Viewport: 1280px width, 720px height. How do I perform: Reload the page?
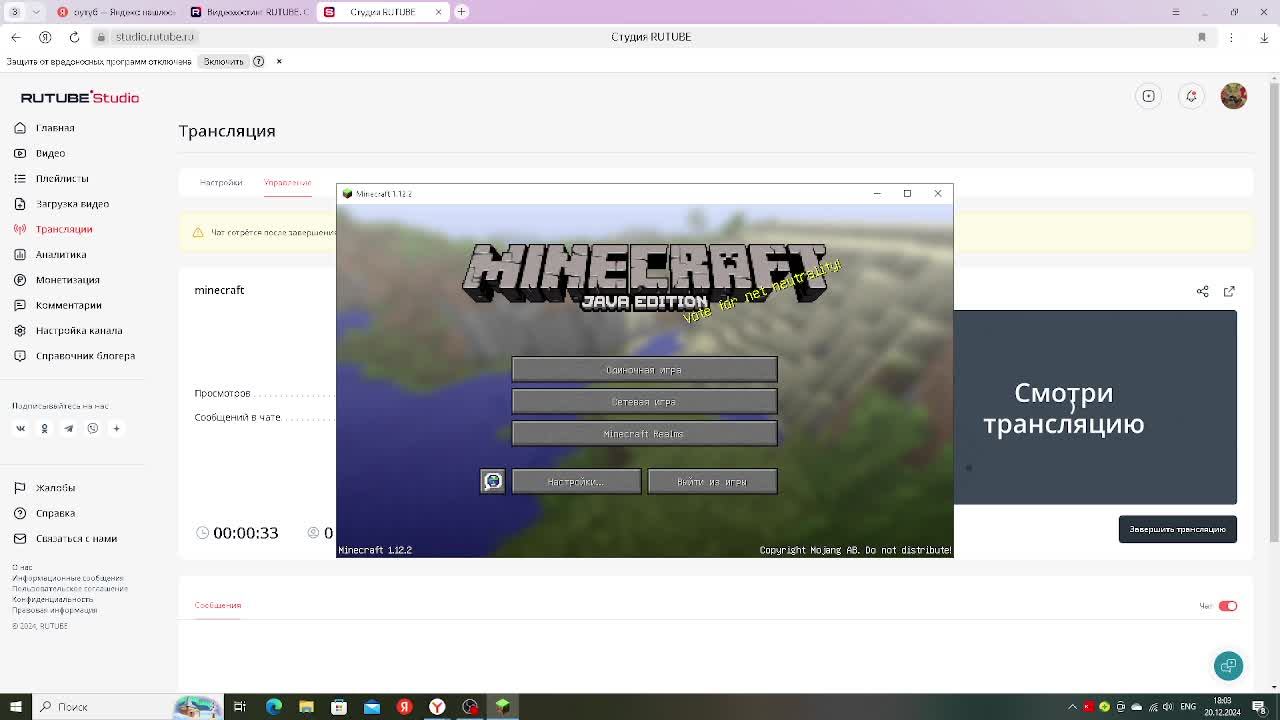tap(74, 37)
